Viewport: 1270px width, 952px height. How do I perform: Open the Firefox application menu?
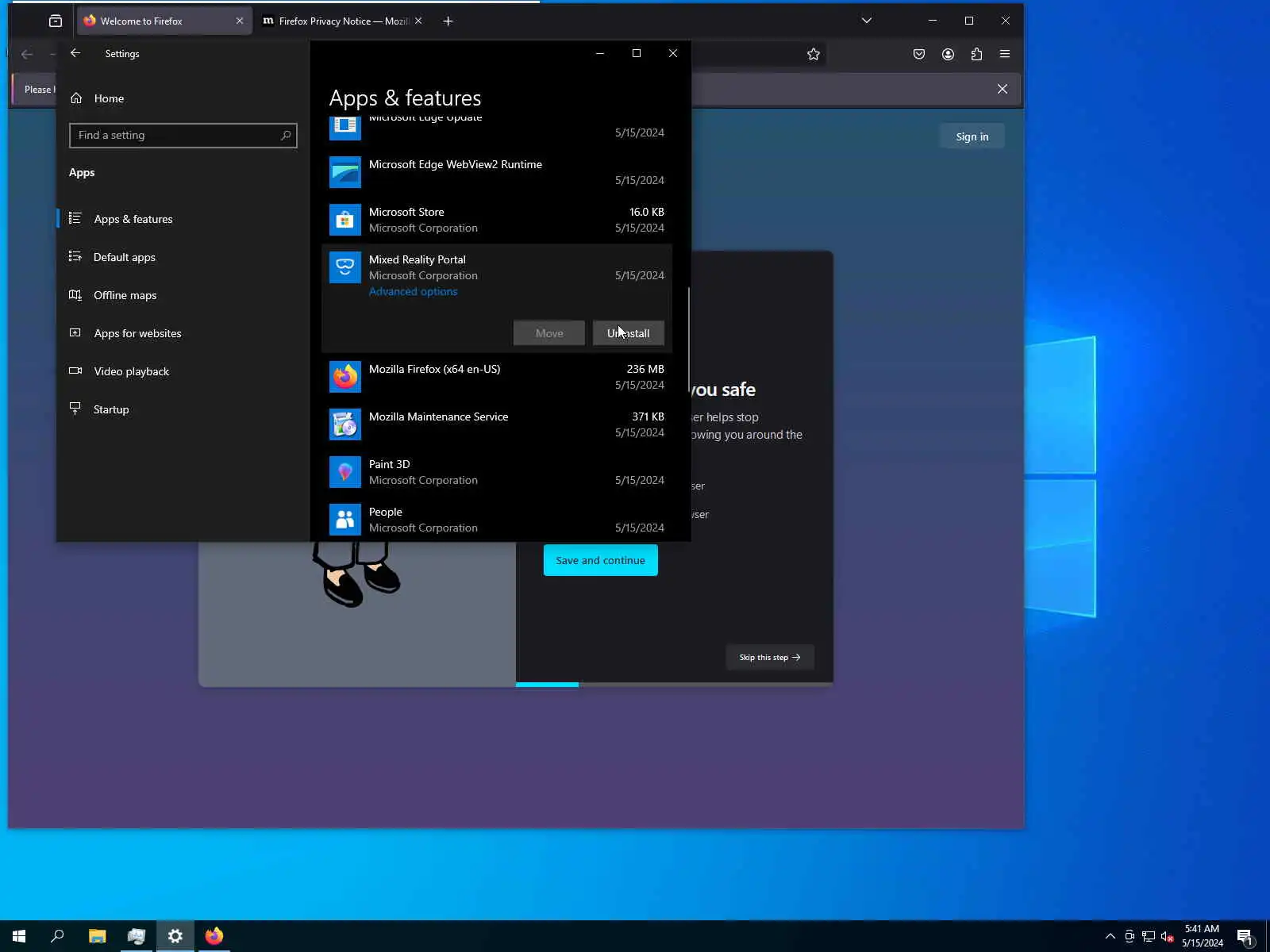(x=1005, y=54)
